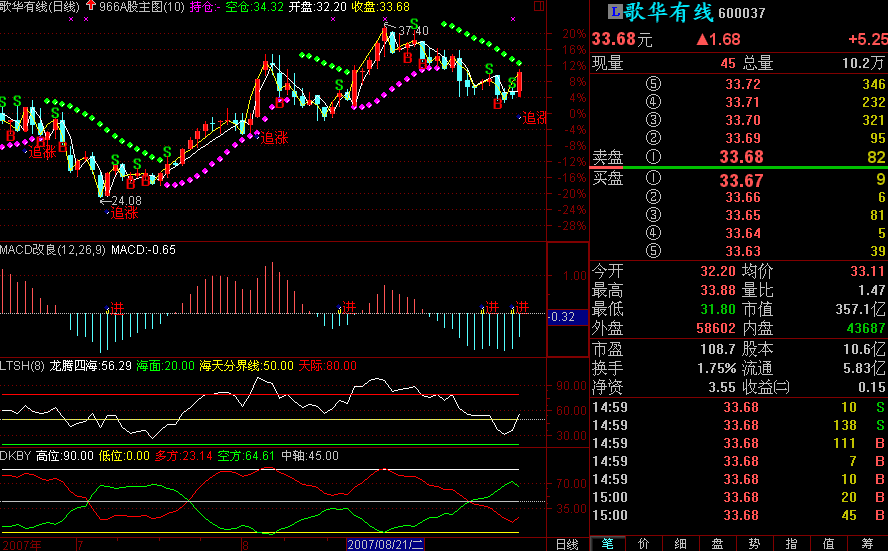Click the current price 33.68元
The height and width of the screenshot is (551, 888).
[622, 39]
